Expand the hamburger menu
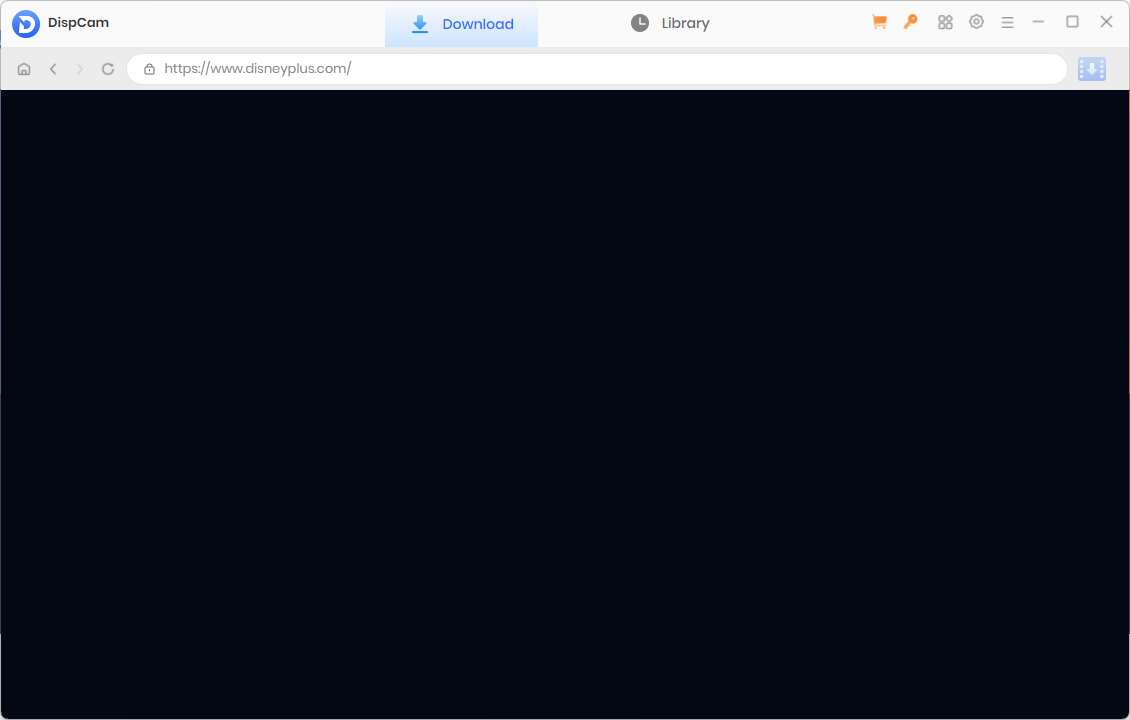The width and height of the screenshot is (1130, 720). [x=1007, y=22]
